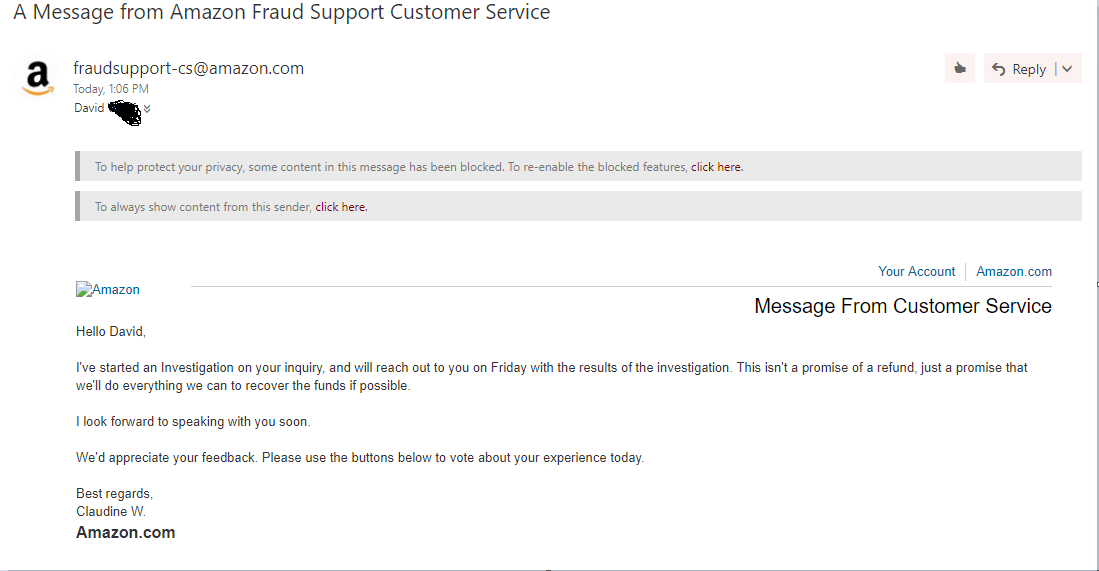1099x571 pixels.
Task: Click the Claudine W. signature
Action: (x=111, y=511)
